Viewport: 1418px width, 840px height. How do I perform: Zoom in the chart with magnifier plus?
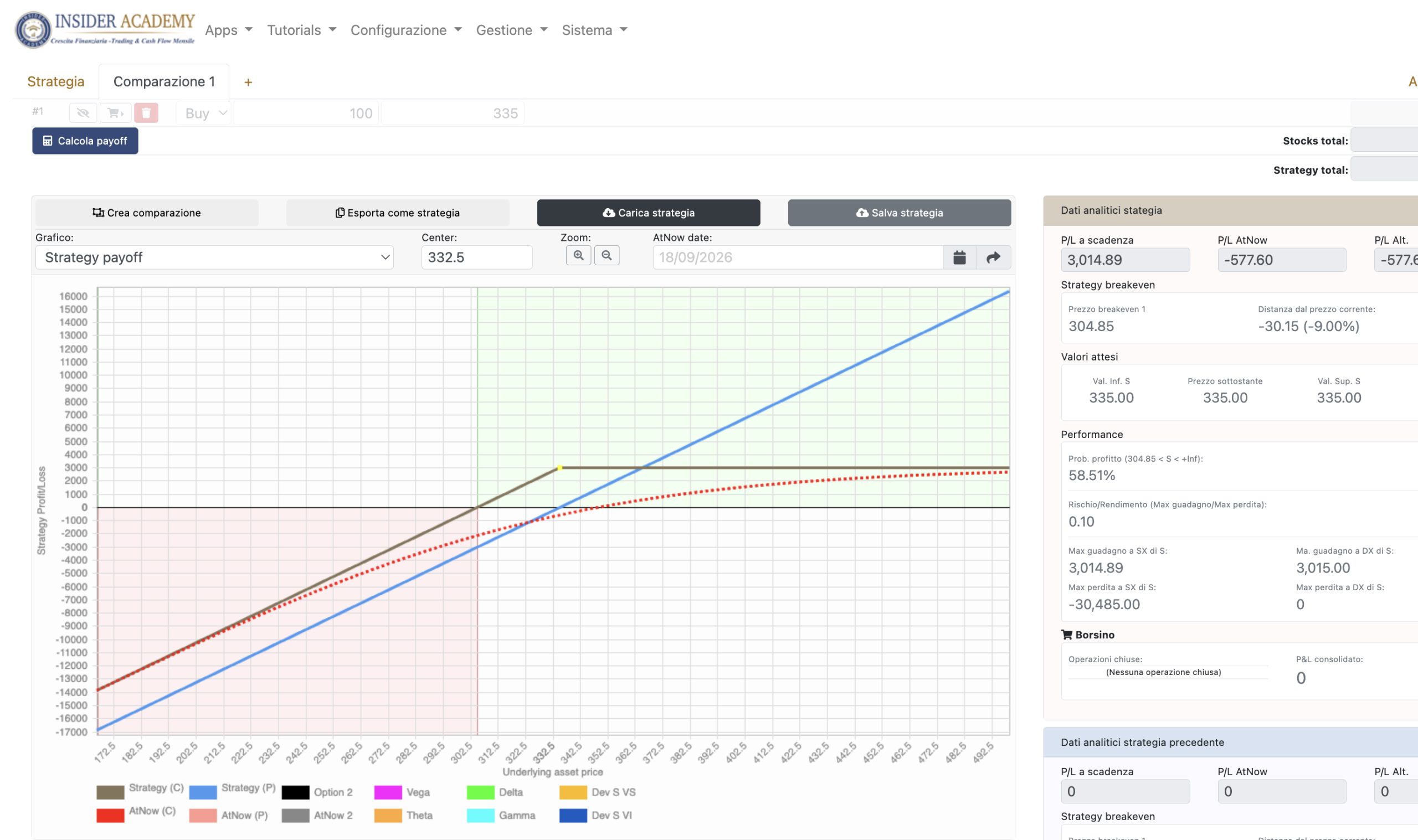coord(578,255)
